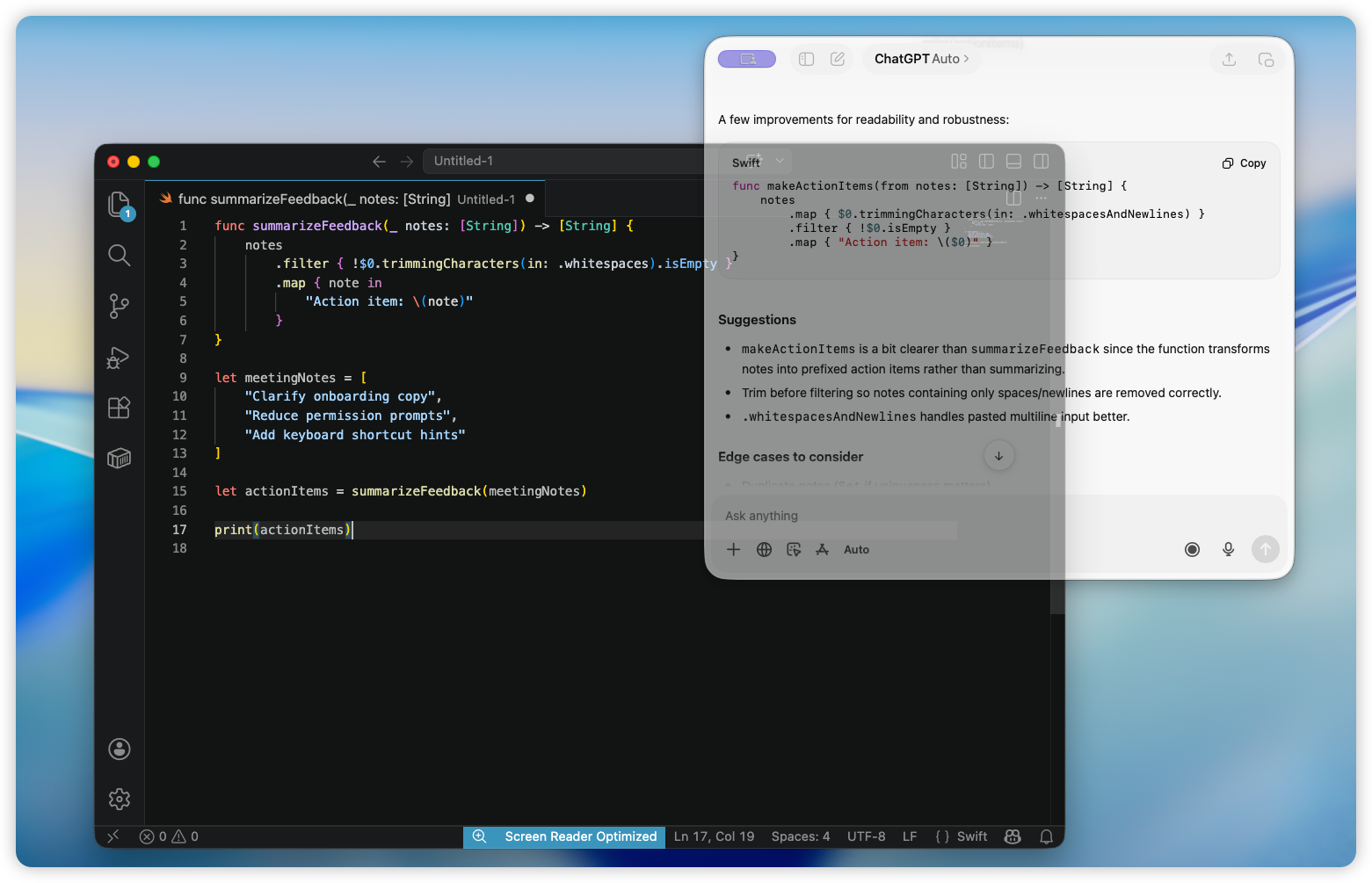
Task: Click the zoom magnifier in status bar
Action: pos(479,836)
